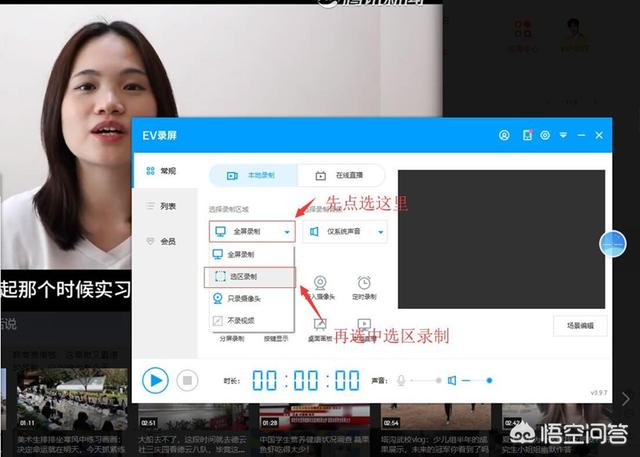Switch to the 本地录制 tab
640x457 pixels.
[252, 175]
